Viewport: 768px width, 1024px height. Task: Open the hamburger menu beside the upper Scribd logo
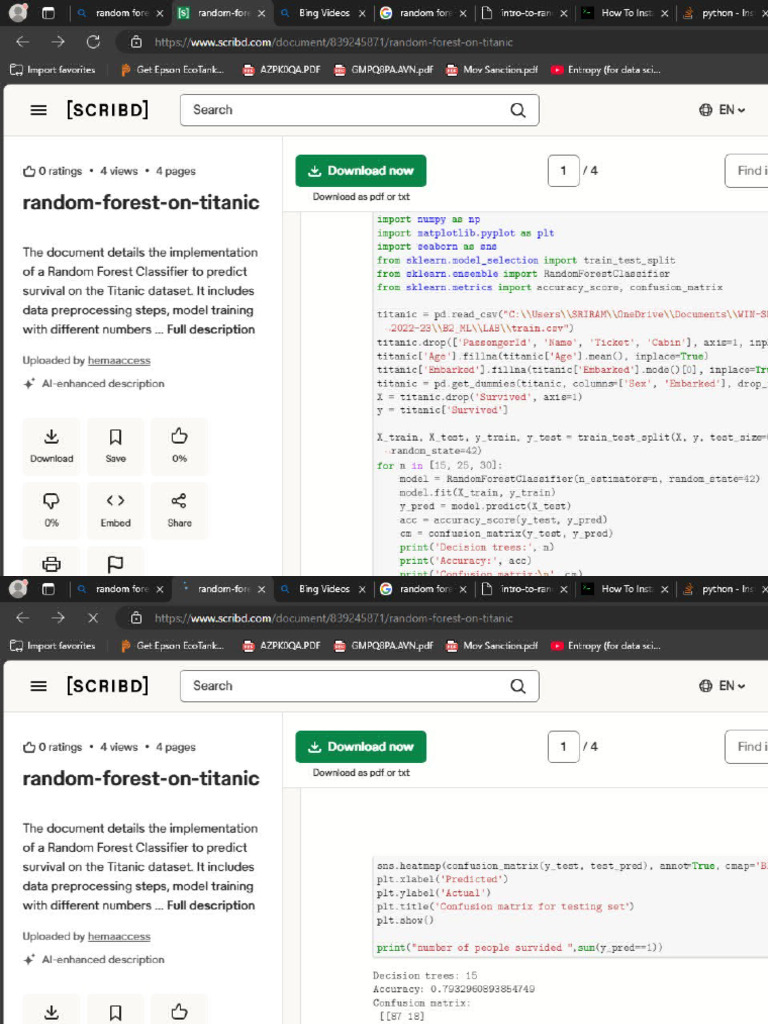click(x=39, y=110)
